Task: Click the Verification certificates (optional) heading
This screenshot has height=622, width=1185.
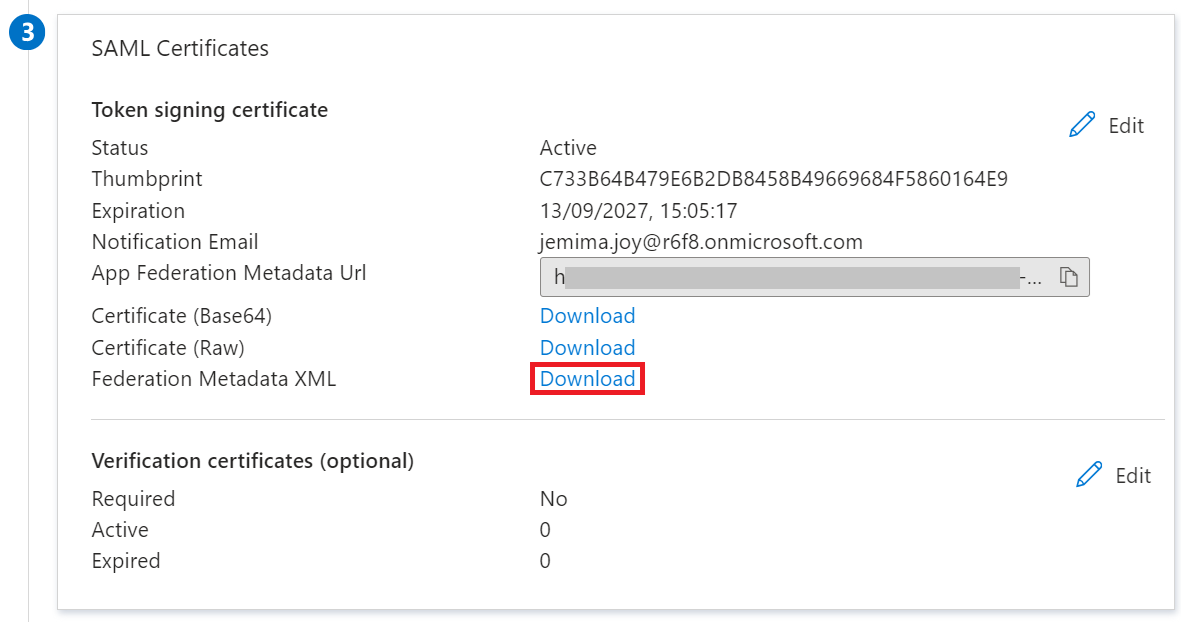Action: pos(252,461)
